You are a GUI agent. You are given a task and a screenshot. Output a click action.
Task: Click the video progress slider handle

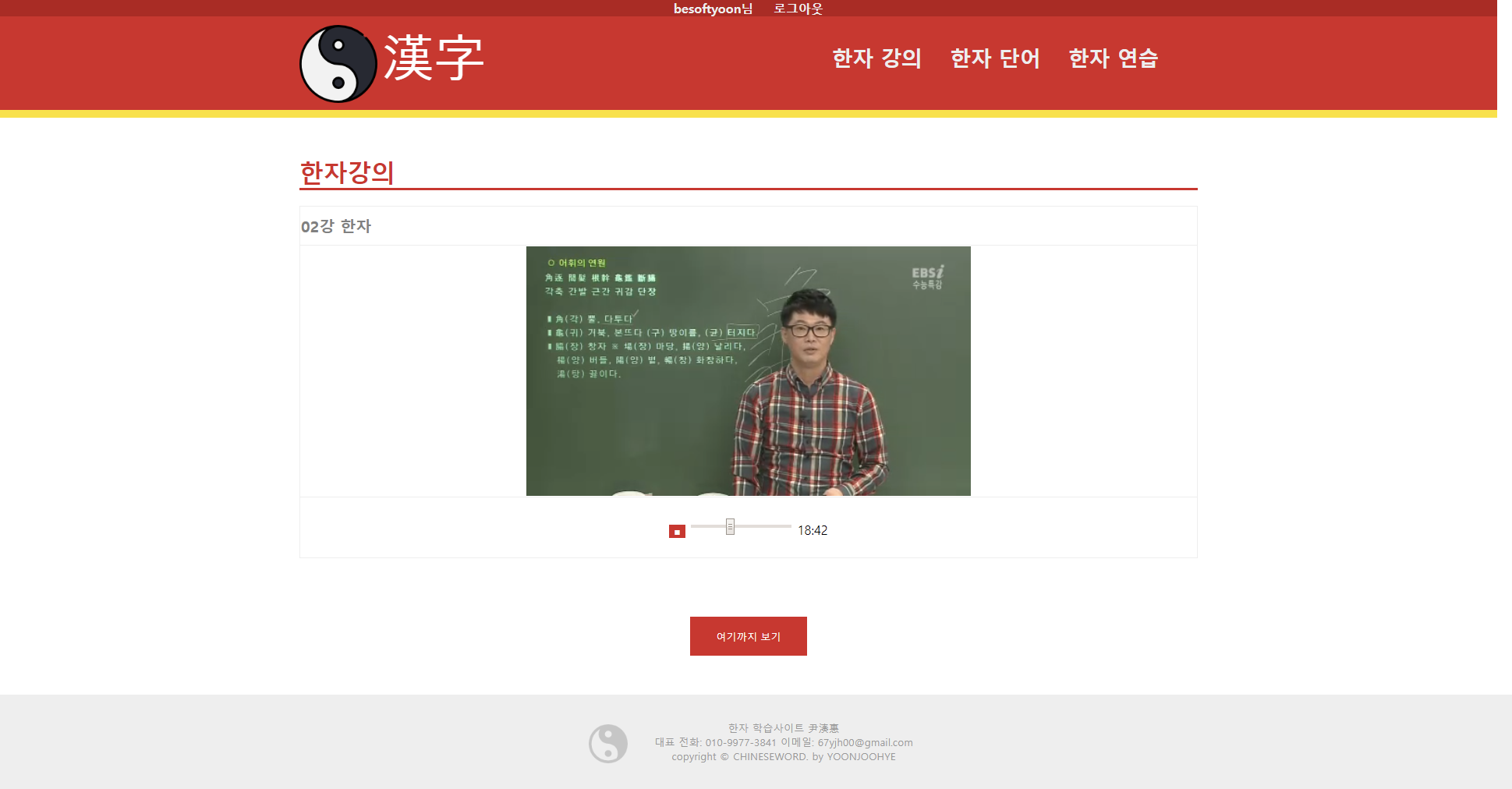tap(730, 527)
